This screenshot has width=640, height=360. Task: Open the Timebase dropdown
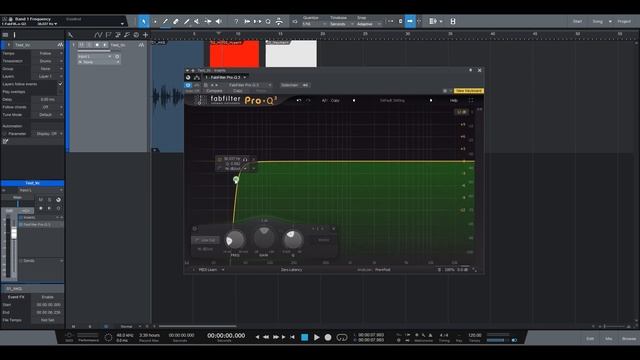click(341, 24)
